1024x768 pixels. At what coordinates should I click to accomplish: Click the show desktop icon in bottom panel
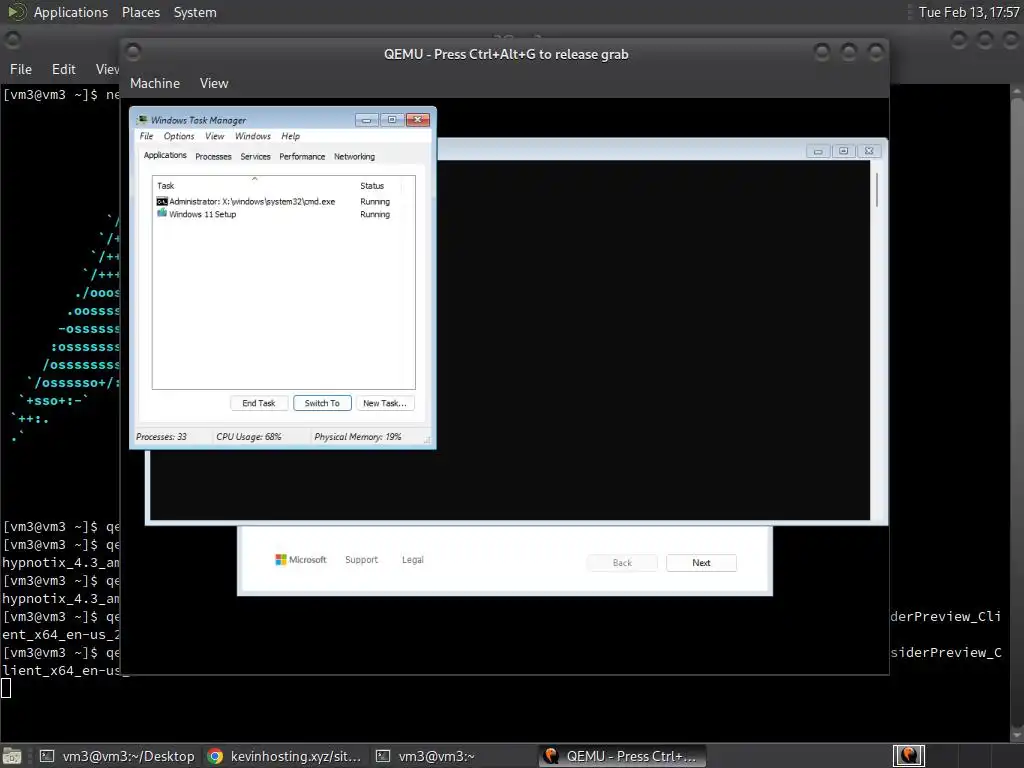point(12,756)
